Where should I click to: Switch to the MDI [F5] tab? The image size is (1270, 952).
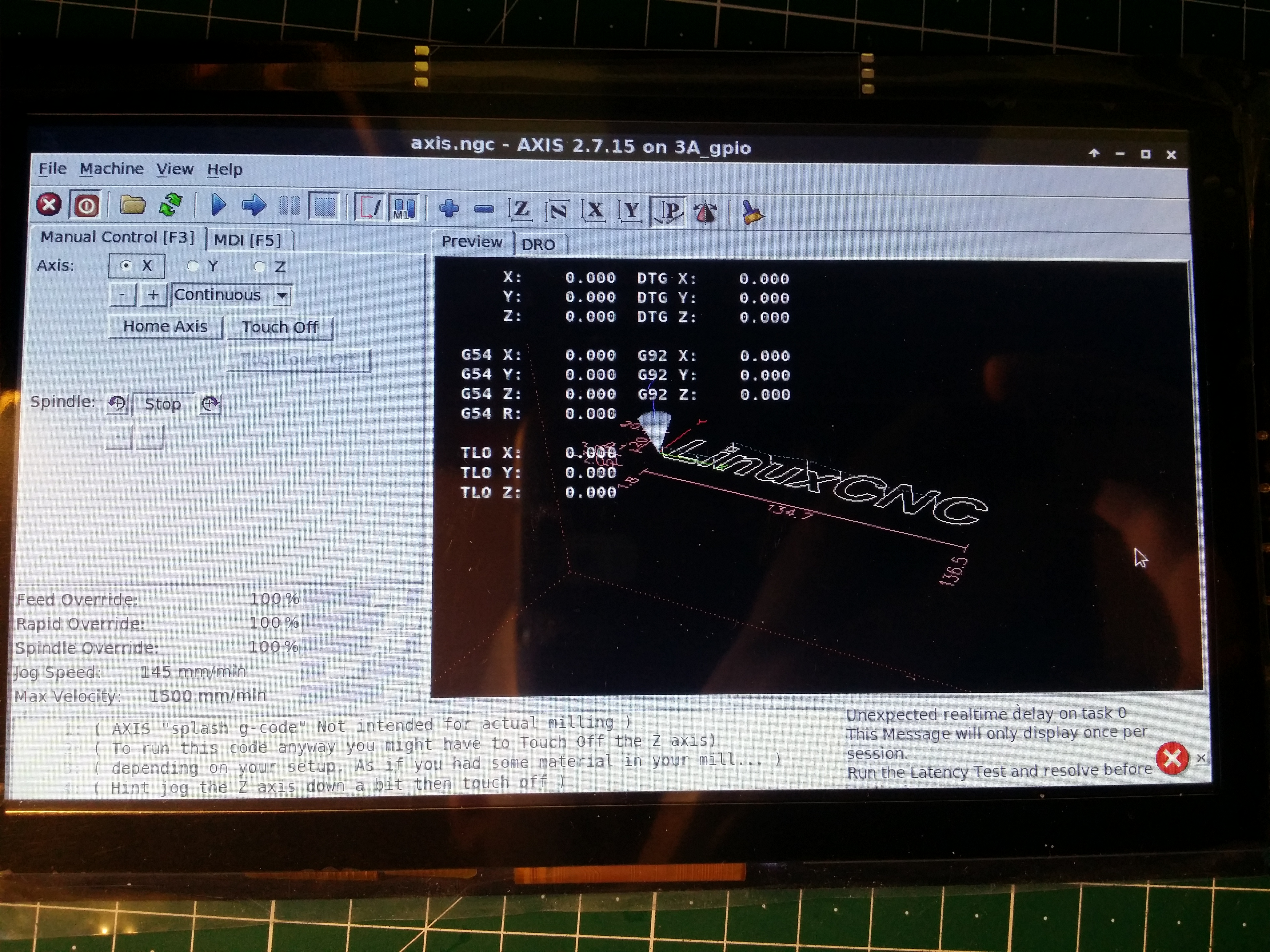click(247, 240)
